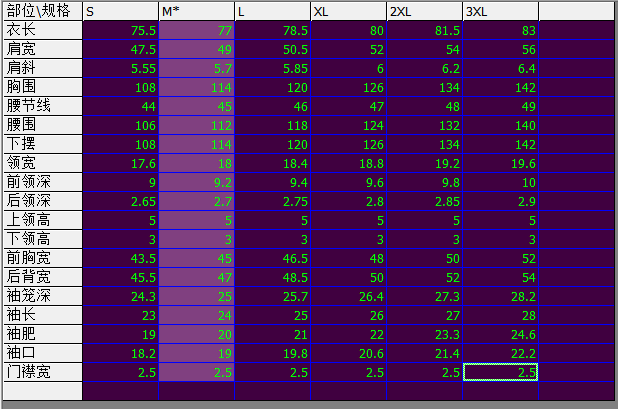Click 下摆 L cell value 120

coord(273,144)
